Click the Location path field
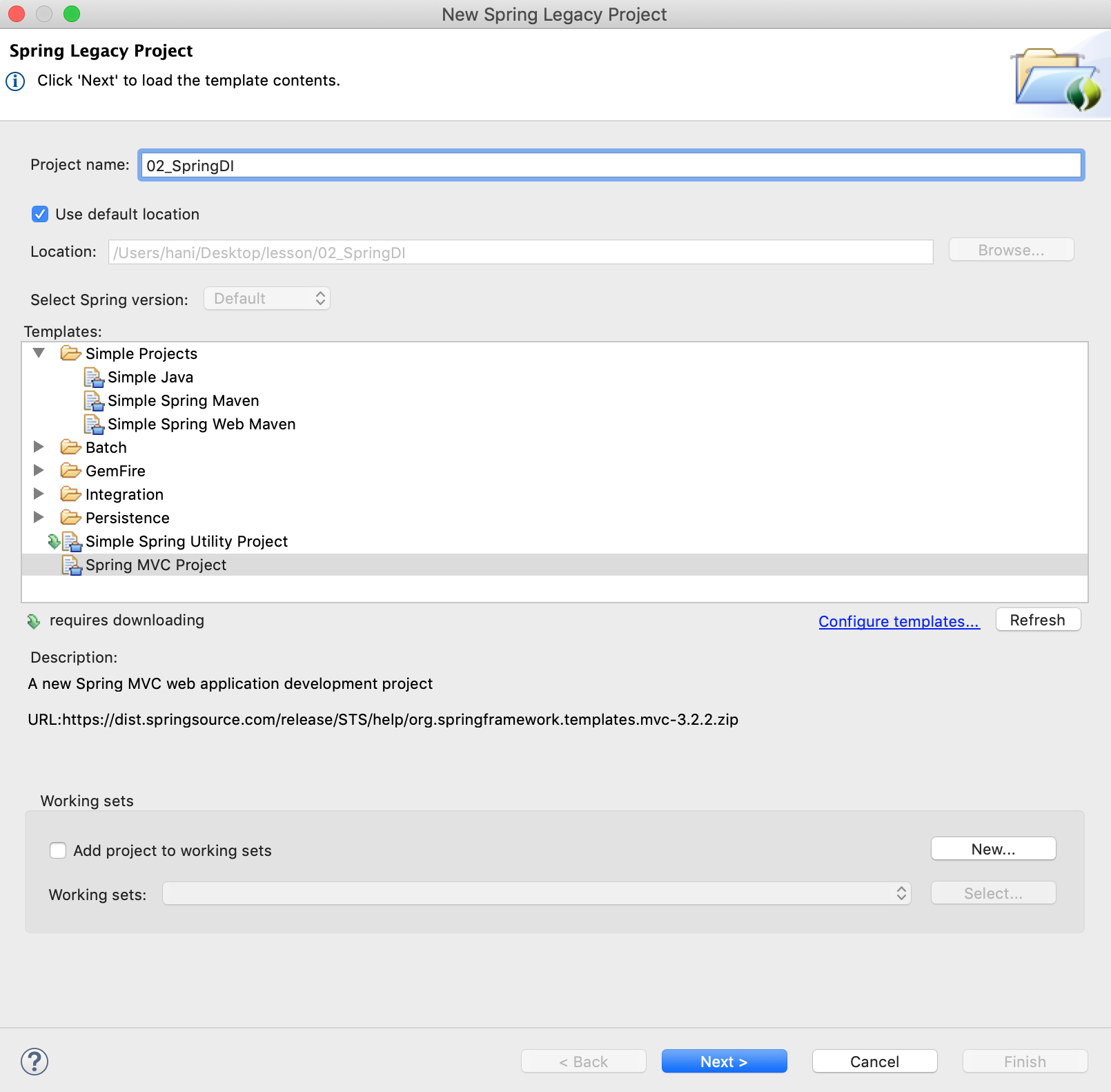 [x=521, y=253]
